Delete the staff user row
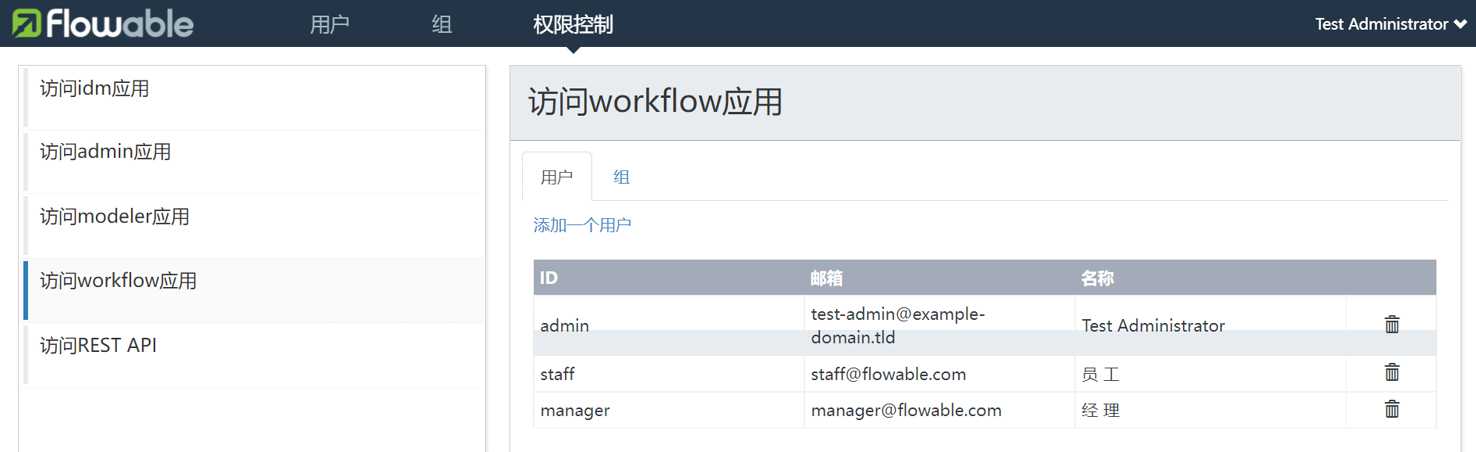1476x452 pixels. point(1391,372)
